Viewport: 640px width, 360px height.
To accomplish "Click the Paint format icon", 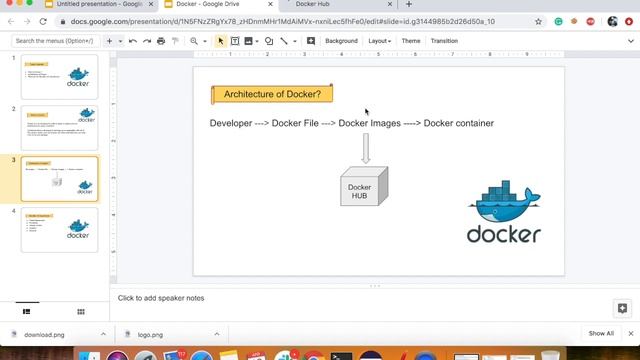I will coord(175,41).
